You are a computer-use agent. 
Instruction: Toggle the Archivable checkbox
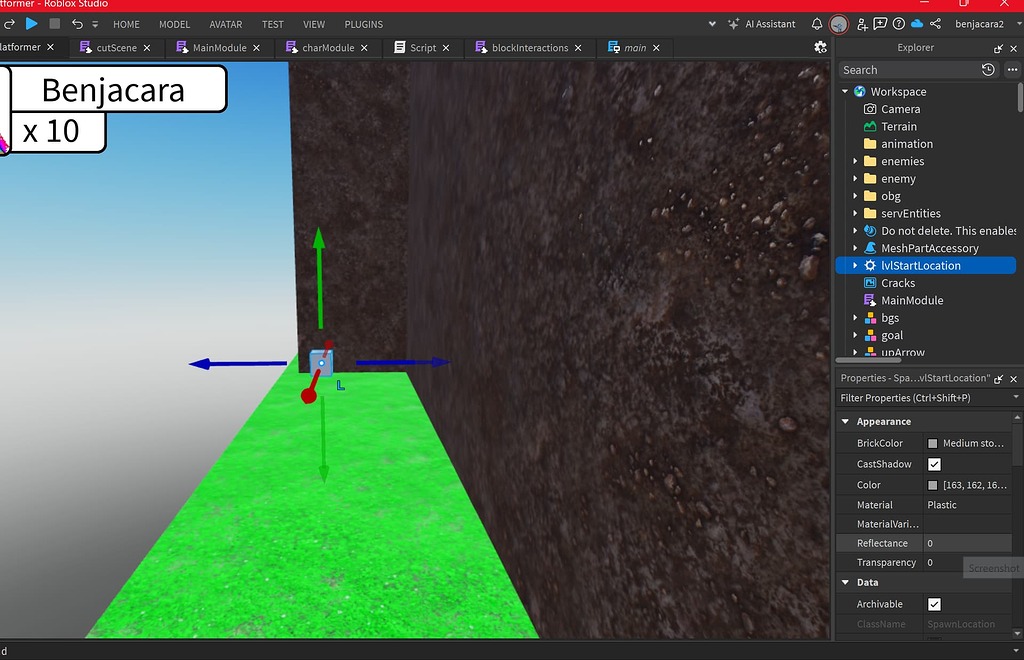pos(935,604)
